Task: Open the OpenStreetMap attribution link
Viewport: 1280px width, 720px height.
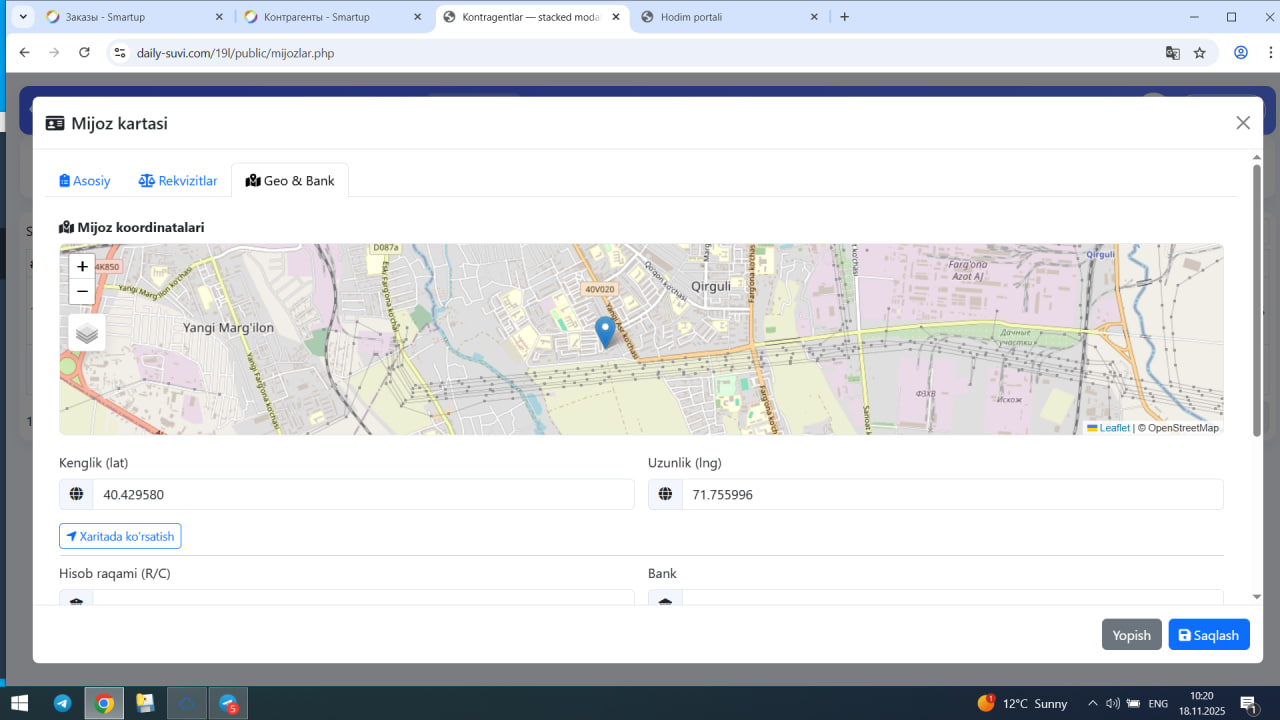Action: 1183,428
